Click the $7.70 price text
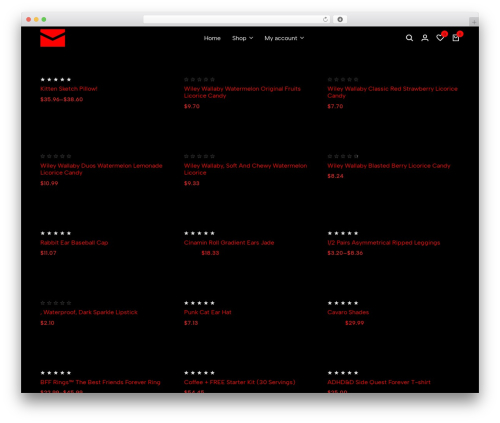500x423 pixels. click(x=335, y=106)
